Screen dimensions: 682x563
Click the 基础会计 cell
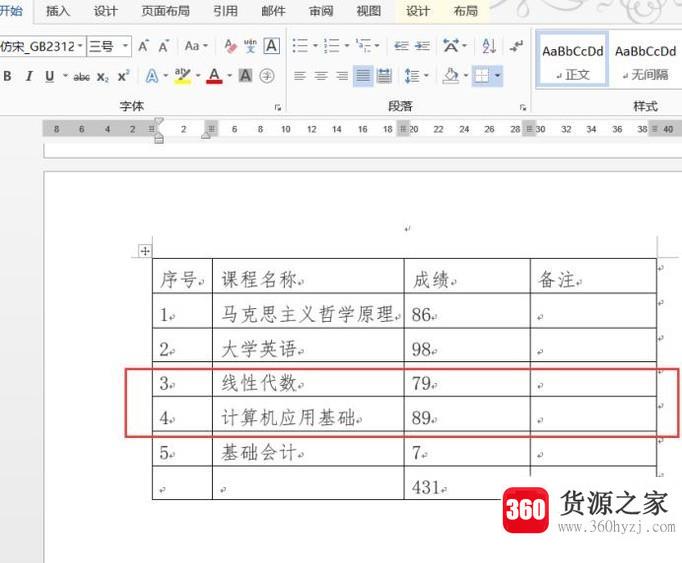(x=308, y=450)
